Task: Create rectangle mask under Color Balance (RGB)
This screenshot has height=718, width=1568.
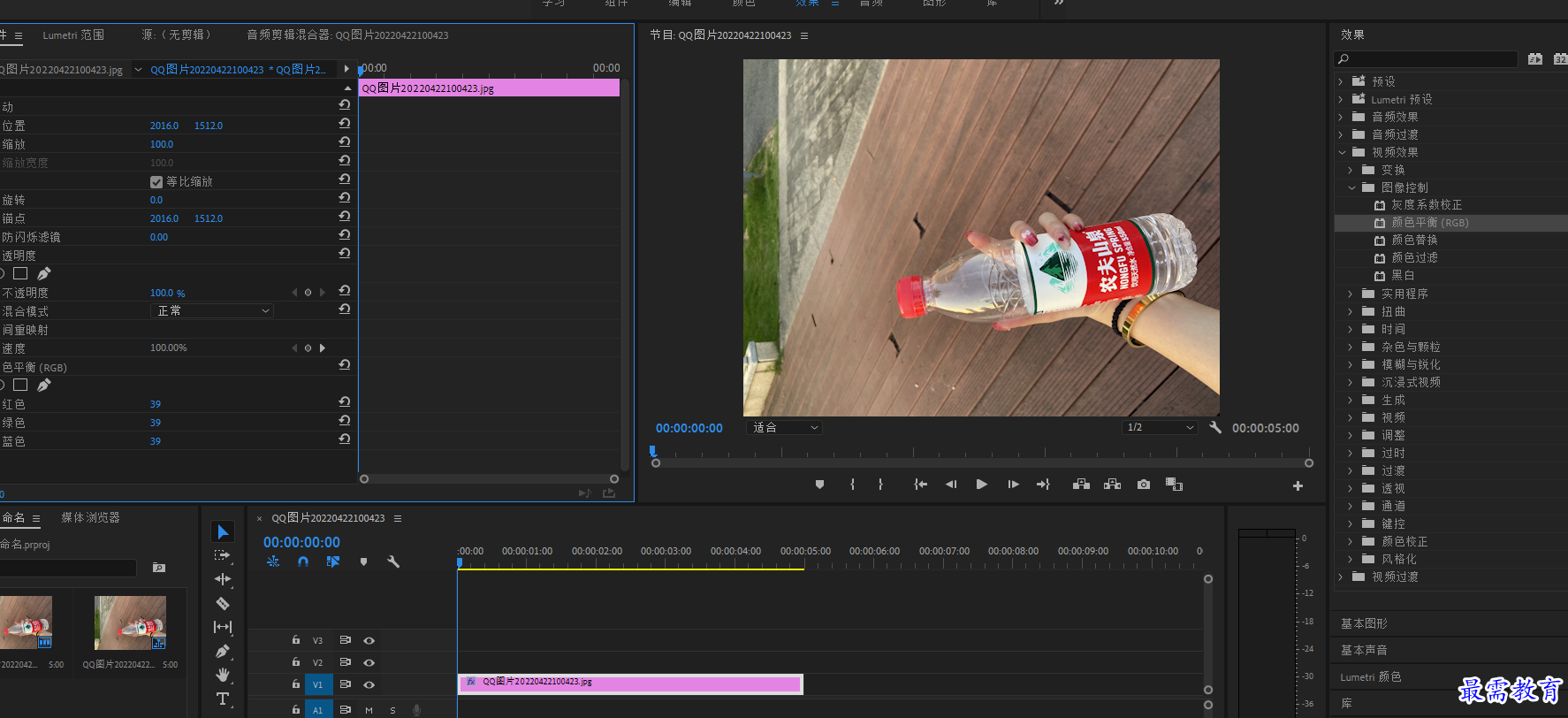Action: pyautogui.click(x=20, y=385)
